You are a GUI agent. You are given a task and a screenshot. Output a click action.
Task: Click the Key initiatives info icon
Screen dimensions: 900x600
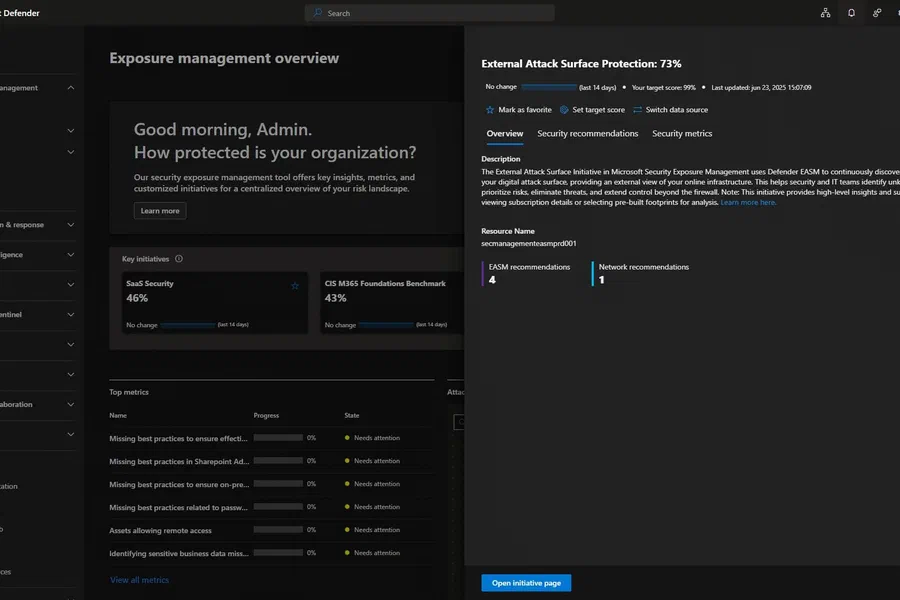click(x=179, y=259)
